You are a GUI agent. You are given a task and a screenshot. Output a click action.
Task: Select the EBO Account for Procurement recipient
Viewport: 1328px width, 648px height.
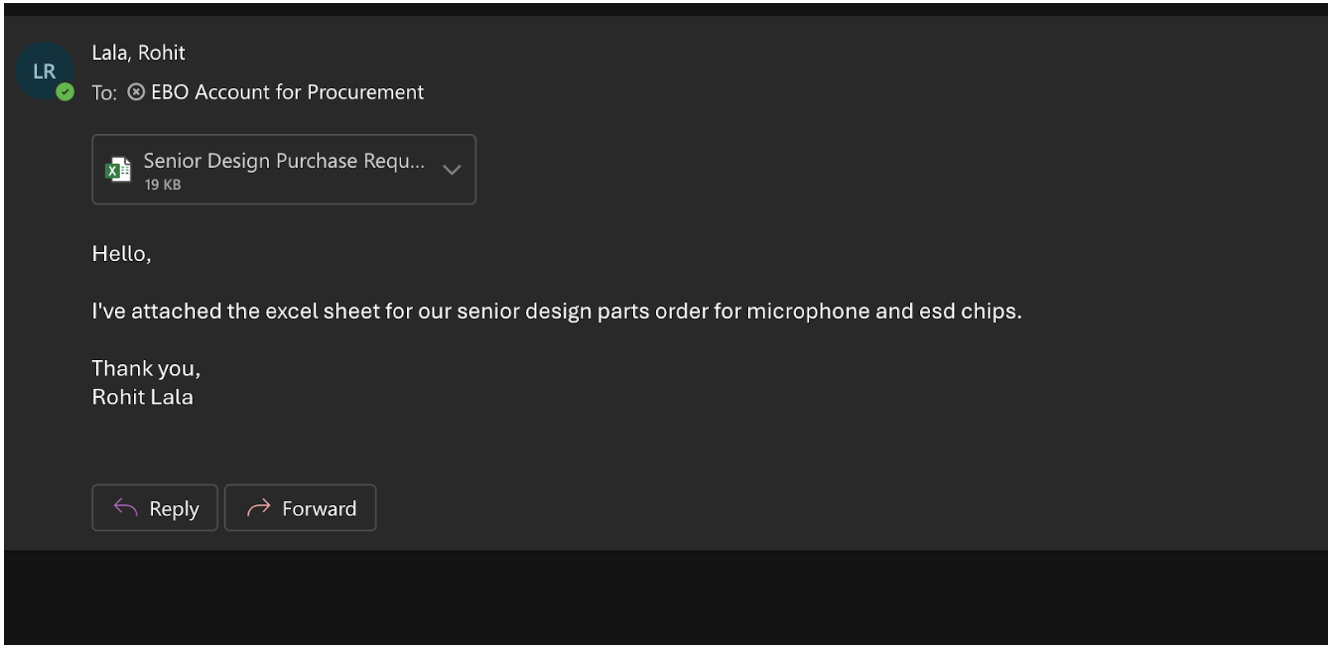tap(287, 92)
